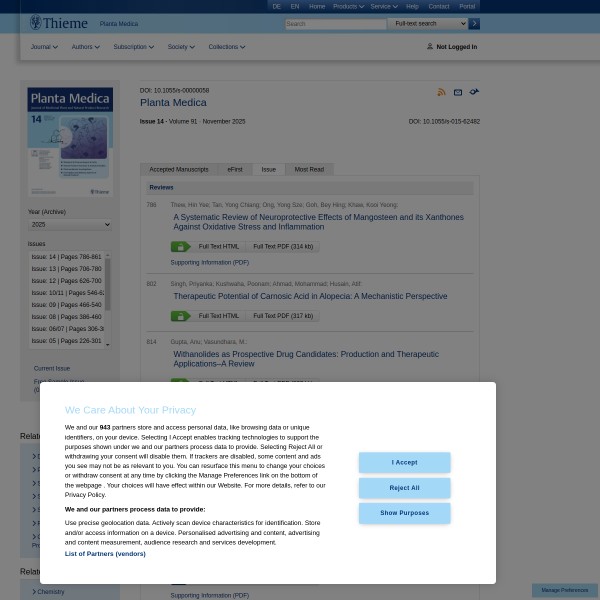This screenshot has height=600, width=600.
Task: Open the Authors navigation menu
Action: (x=85, y=47)
